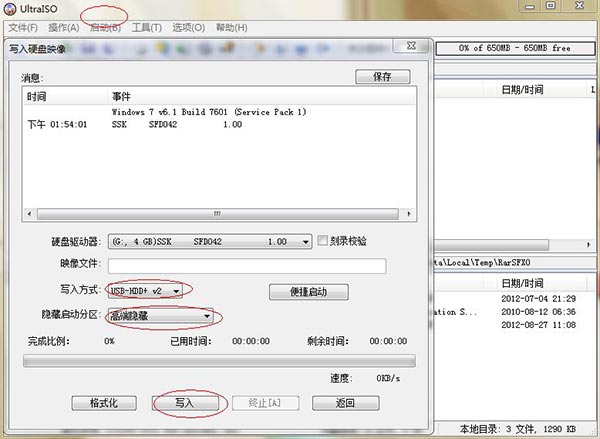Expand the 硬盘驱动器 drive dropdown
The height and width of the screenshot is (439, 600).
point(305,242)
